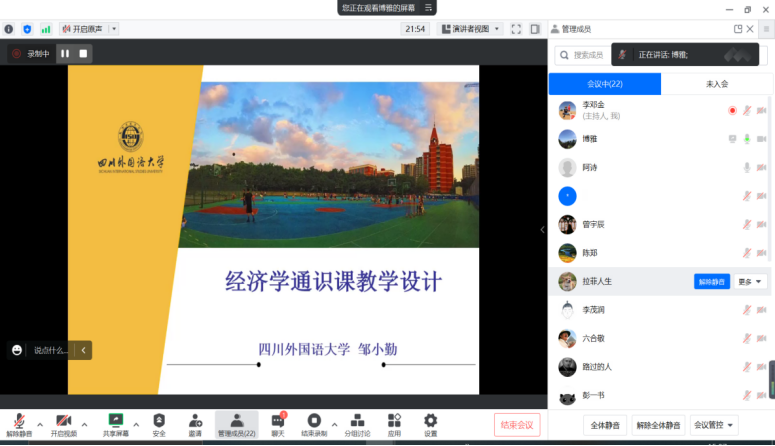Click the meeting info icon at top left

pyautogui.click(x=9, y=29)
